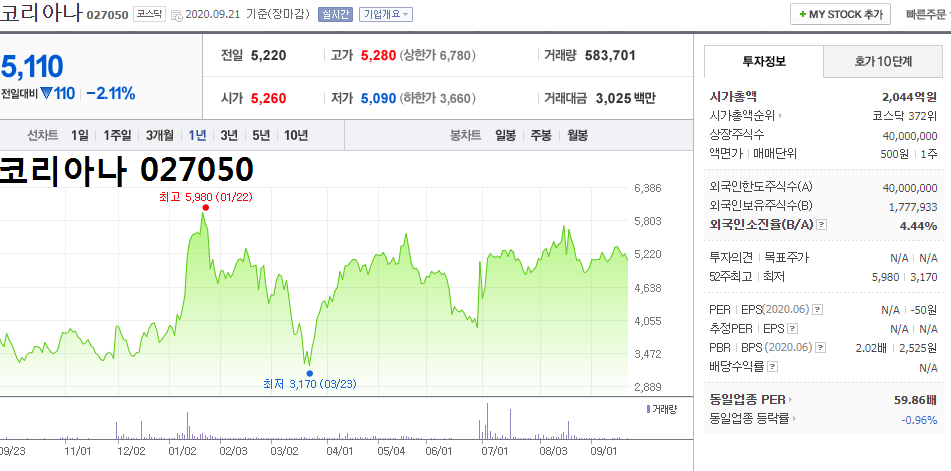Screen dimensions: 951x471
Task: Select the 5년 line chart period
Action: [x=261, y=135]
